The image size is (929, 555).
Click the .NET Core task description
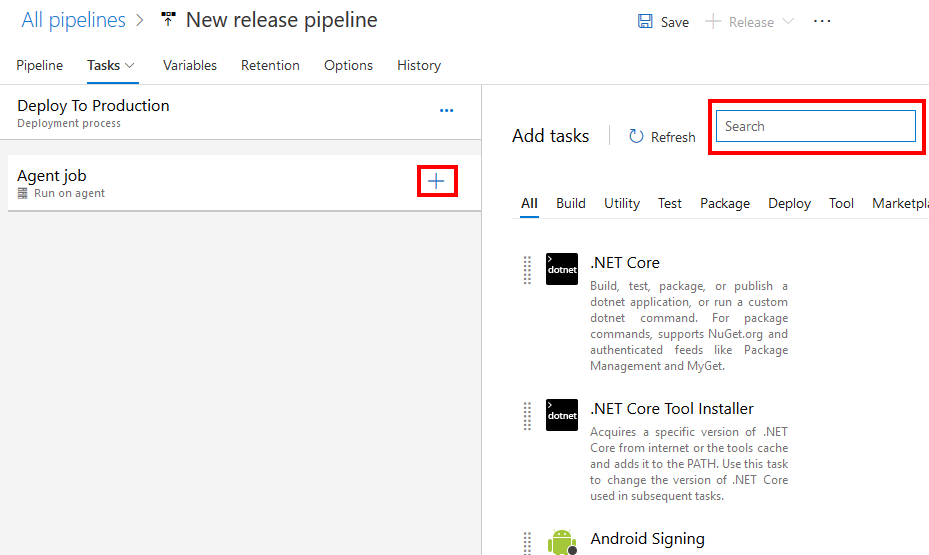click(x=689, y=326)
